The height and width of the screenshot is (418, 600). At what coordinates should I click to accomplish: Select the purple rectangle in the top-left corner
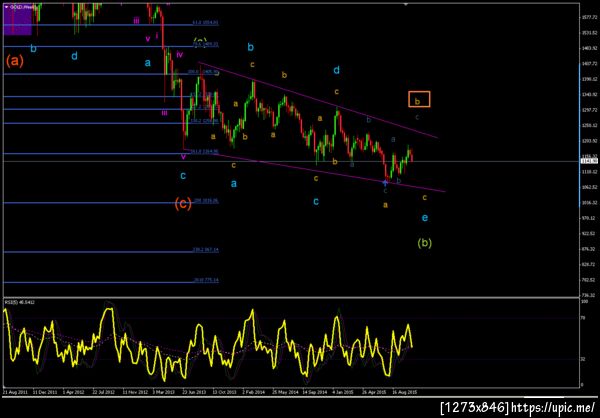(18, 19)
